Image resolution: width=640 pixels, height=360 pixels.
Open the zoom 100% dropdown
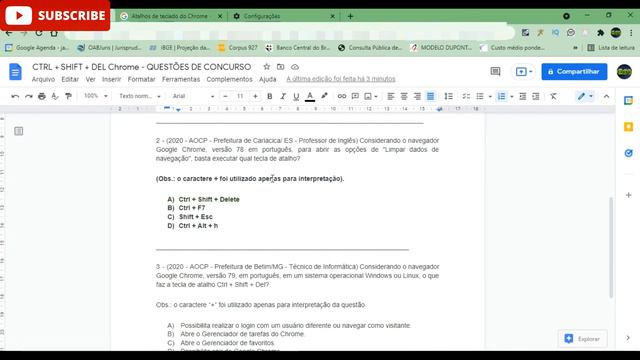(x=96, y=96)
